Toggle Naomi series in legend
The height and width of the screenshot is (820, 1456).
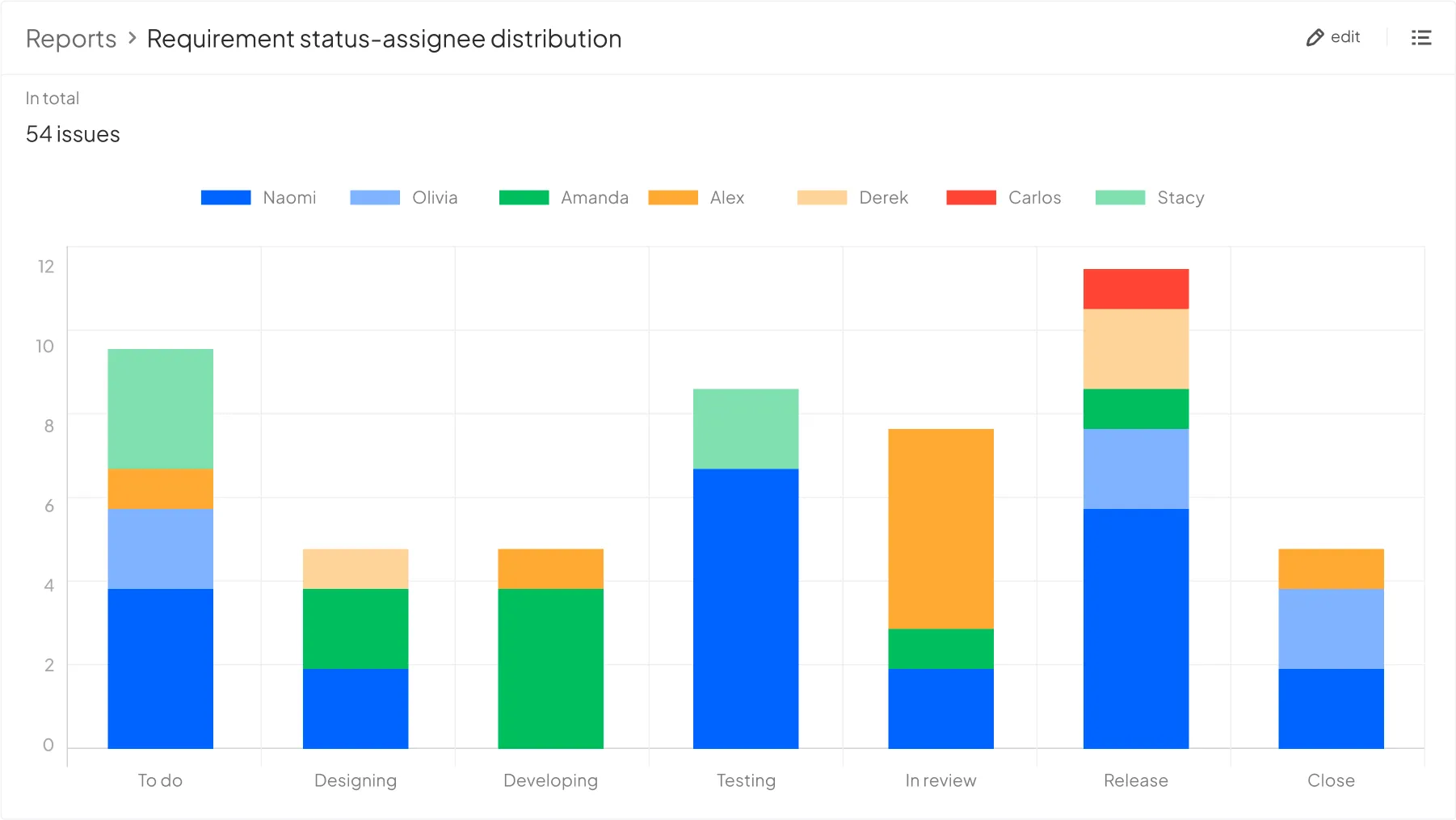click(288, 198)
